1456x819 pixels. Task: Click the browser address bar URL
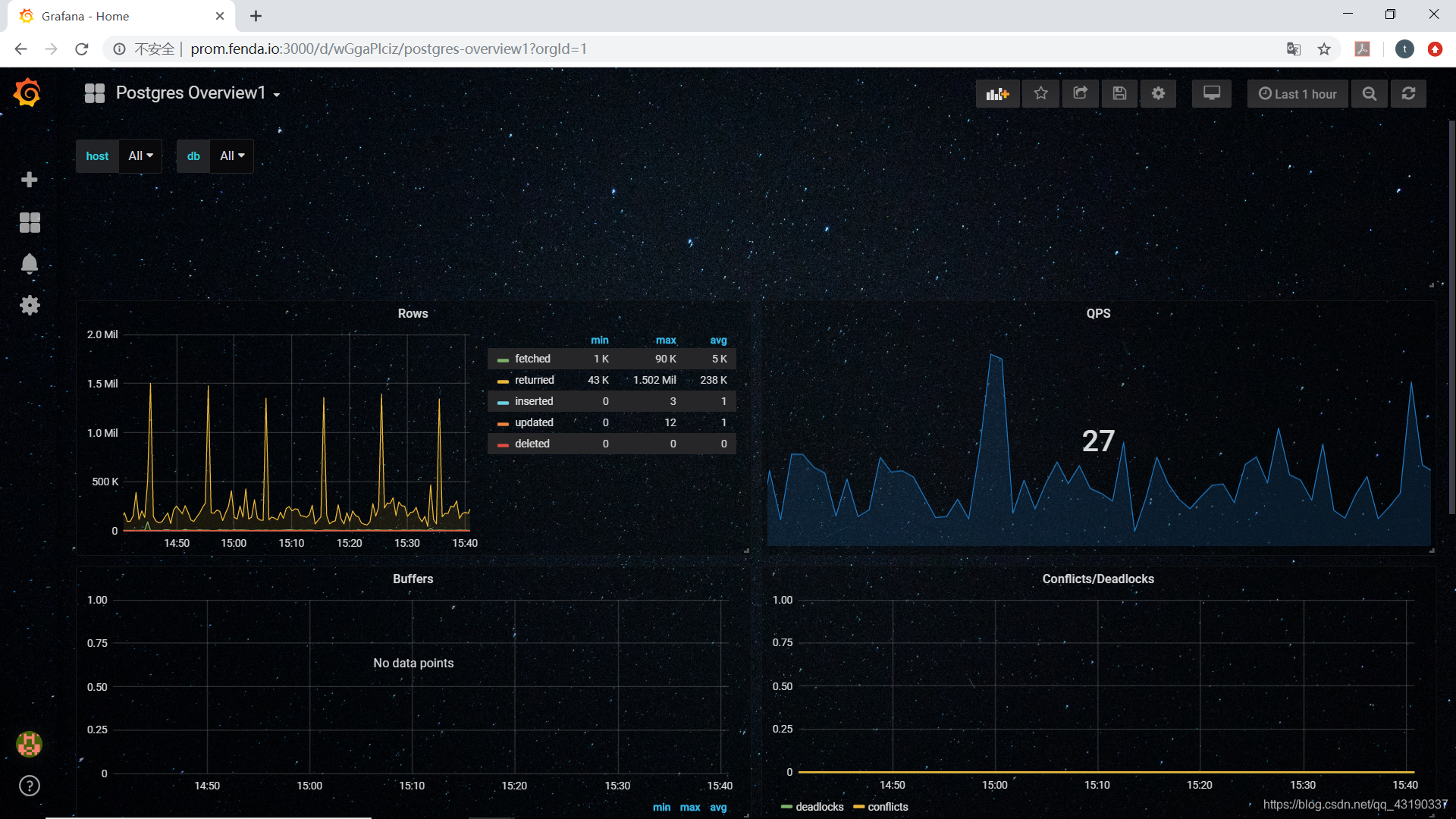[x=388, y=49]
